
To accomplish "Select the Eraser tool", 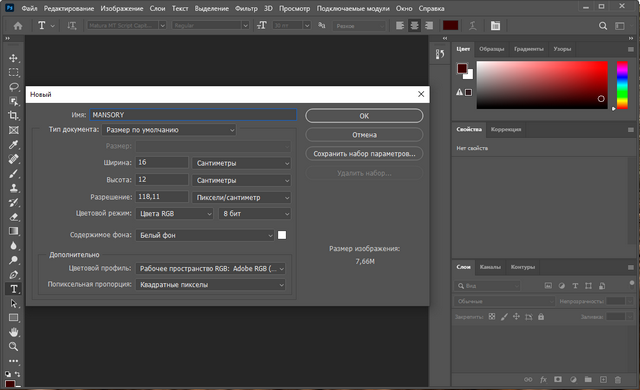I will pos(13,217).
